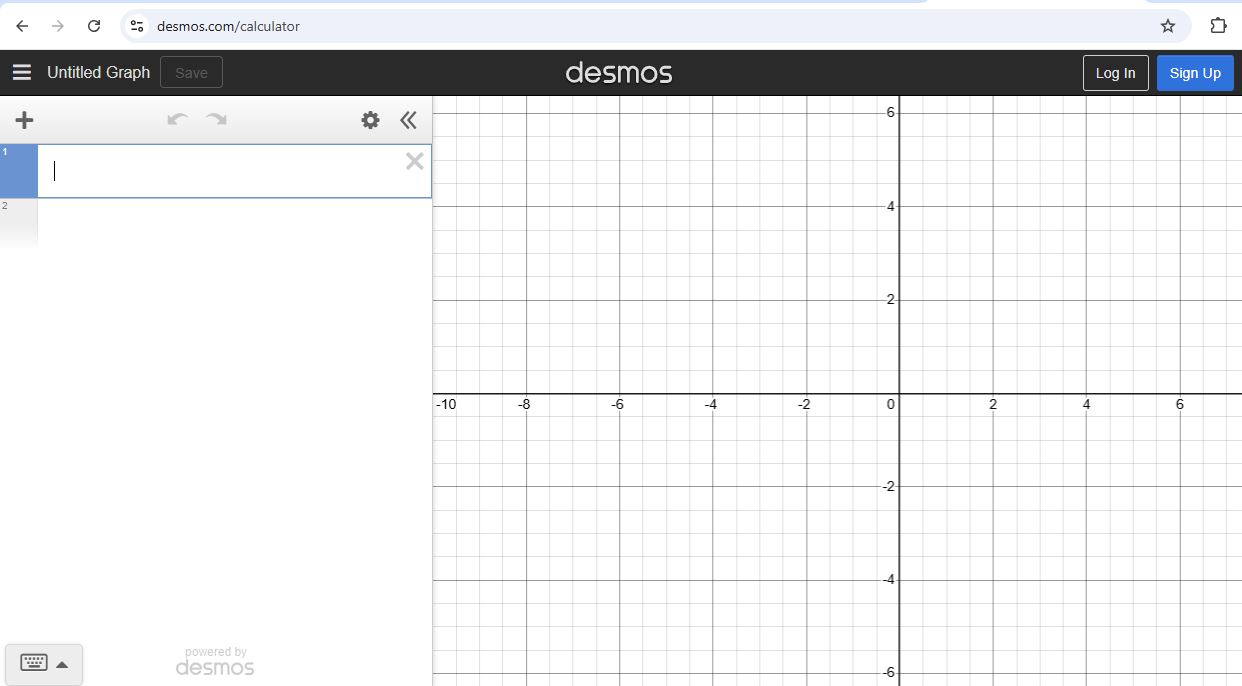
Task: Expand keyboard options with the up arrow
Action: tap(61, 664)
